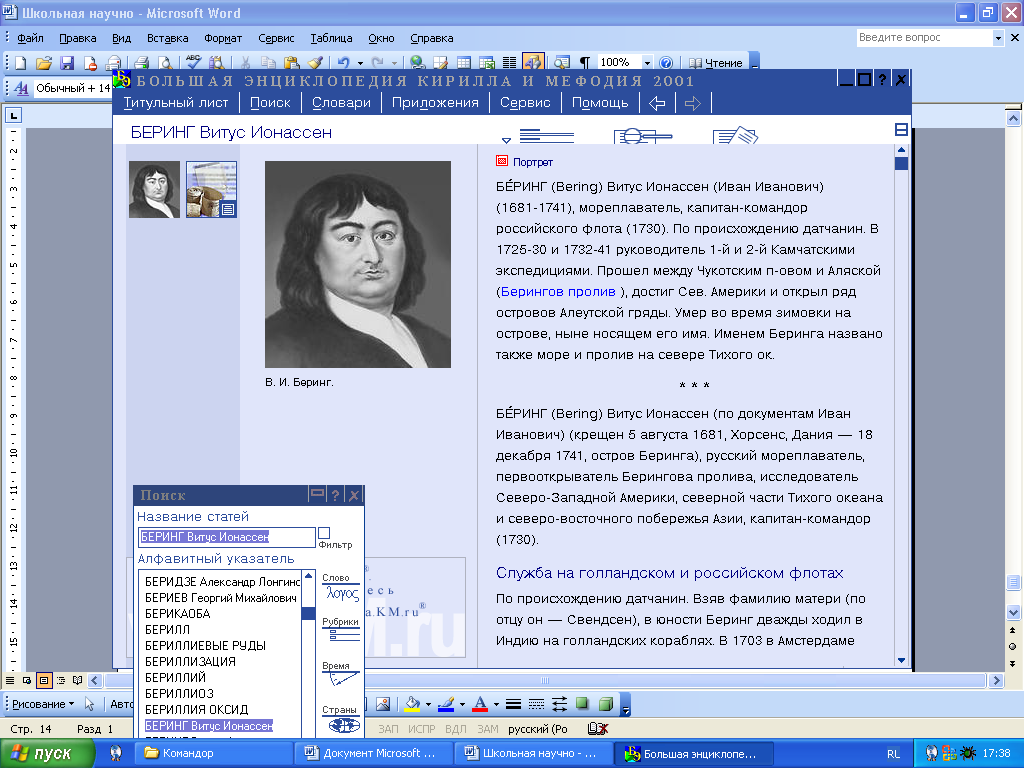Tick the Фильтр checkbox

tap(324, 533)
